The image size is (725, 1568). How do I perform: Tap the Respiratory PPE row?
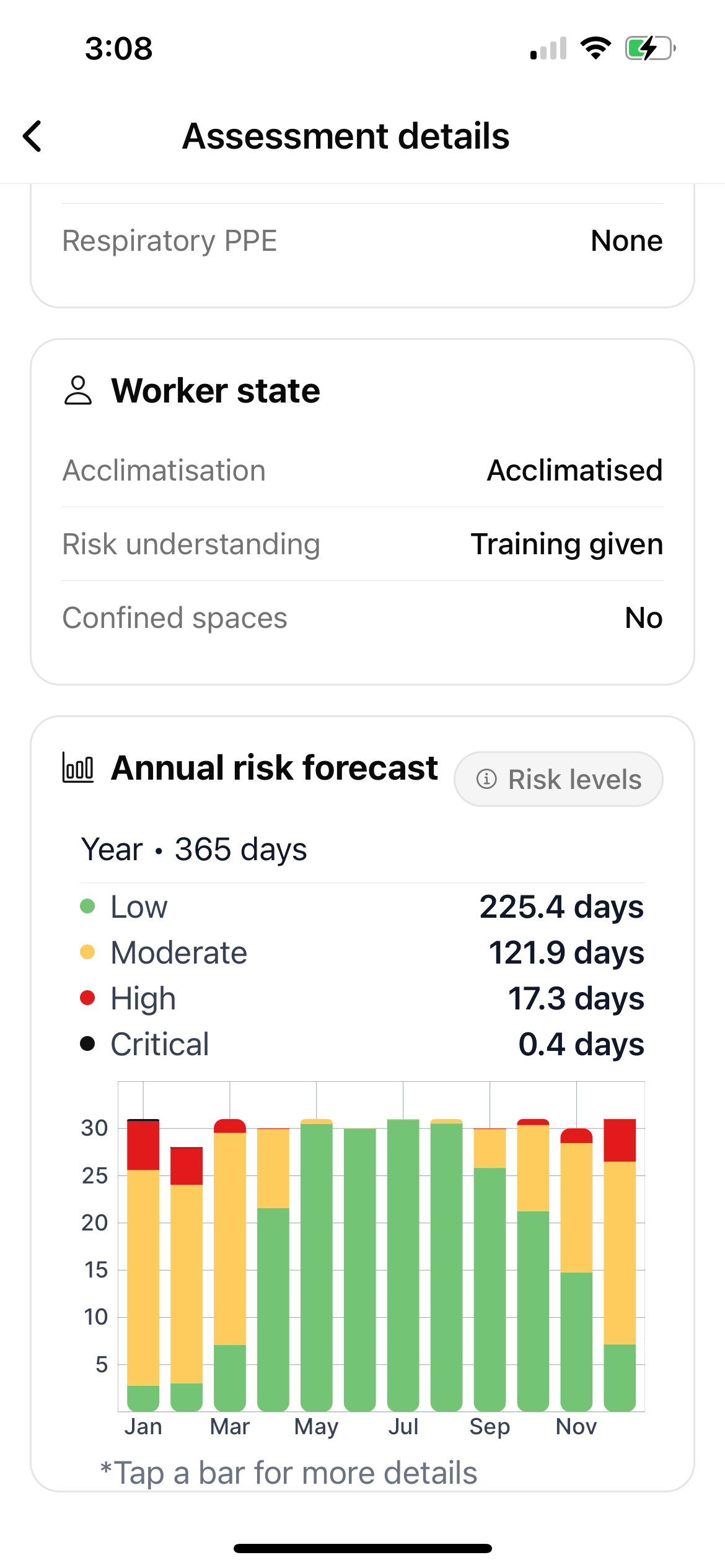362,240
